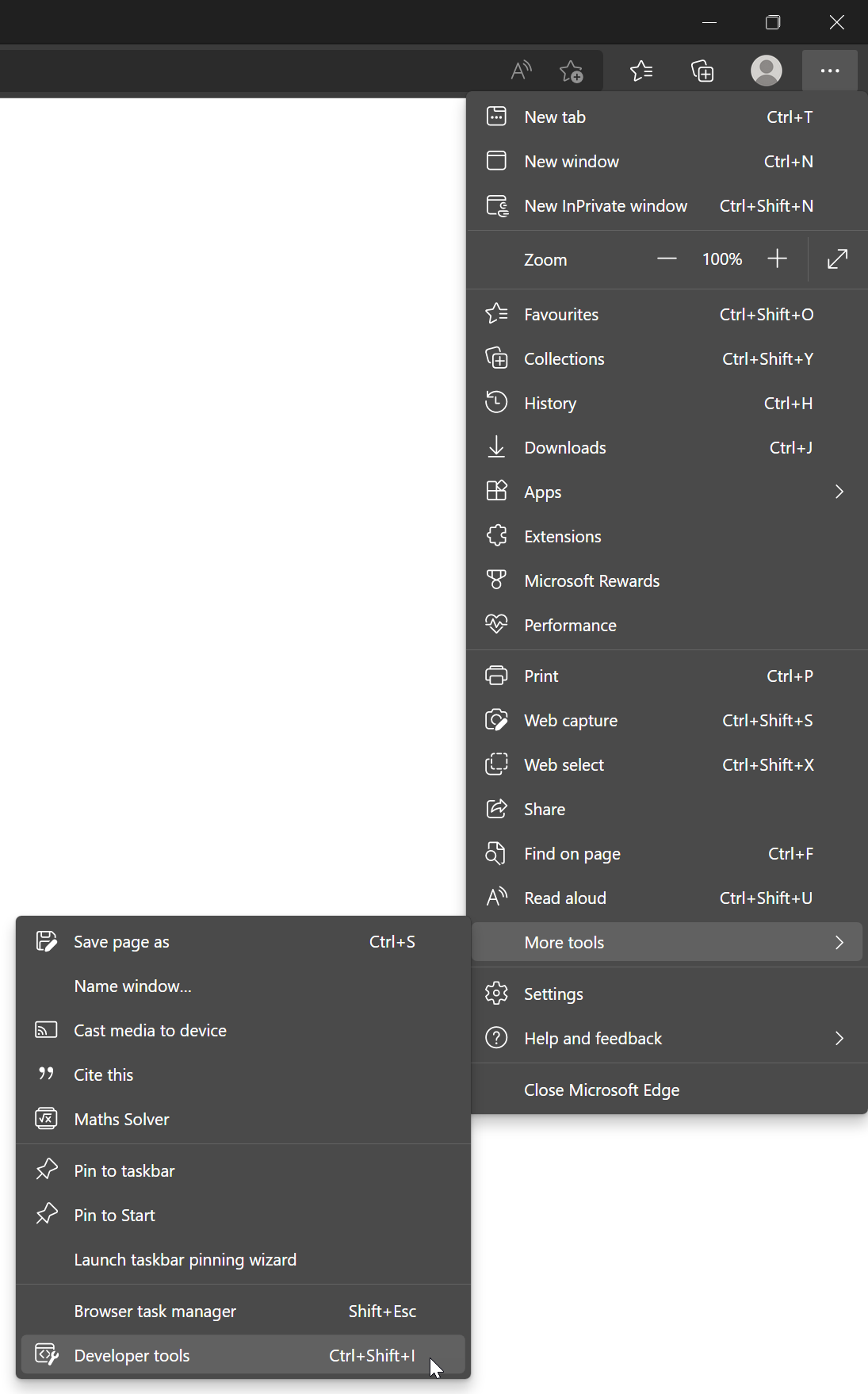Click the Web capture icon
This screenshot has height=1394, width=868.
click(x=496, y=720)
